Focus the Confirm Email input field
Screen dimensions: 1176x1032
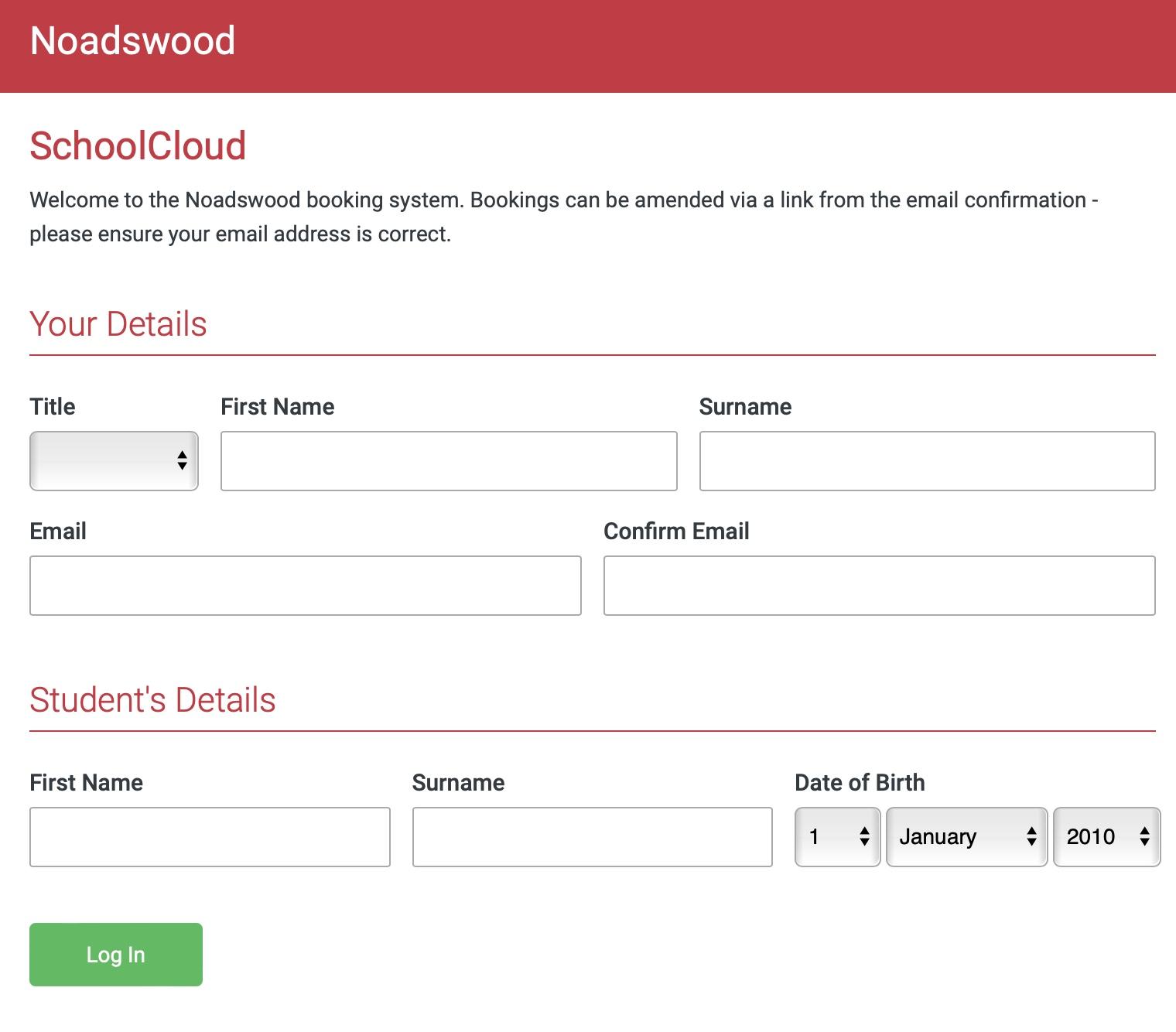[x=880, y=586]
